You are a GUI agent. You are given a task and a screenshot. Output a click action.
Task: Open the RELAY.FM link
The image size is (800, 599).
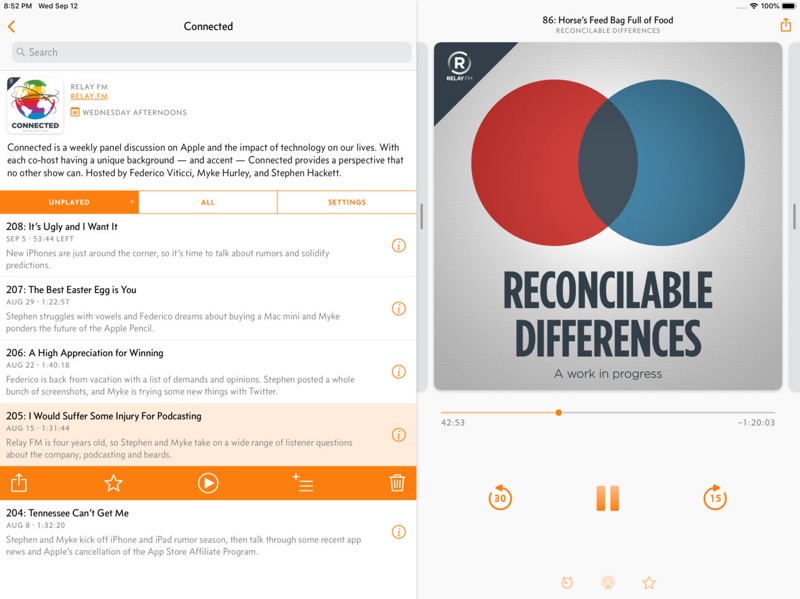click(x=89, y=96)
